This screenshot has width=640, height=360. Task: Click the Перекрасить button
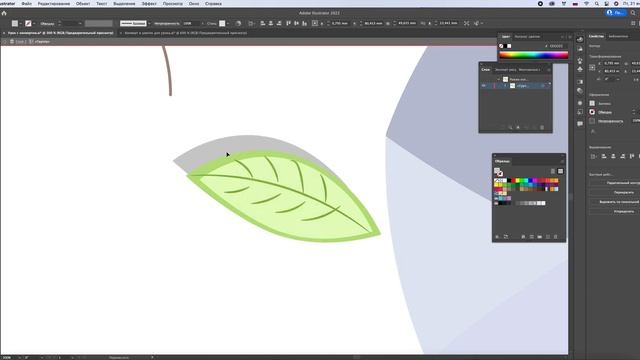click(x=623, y=192)
